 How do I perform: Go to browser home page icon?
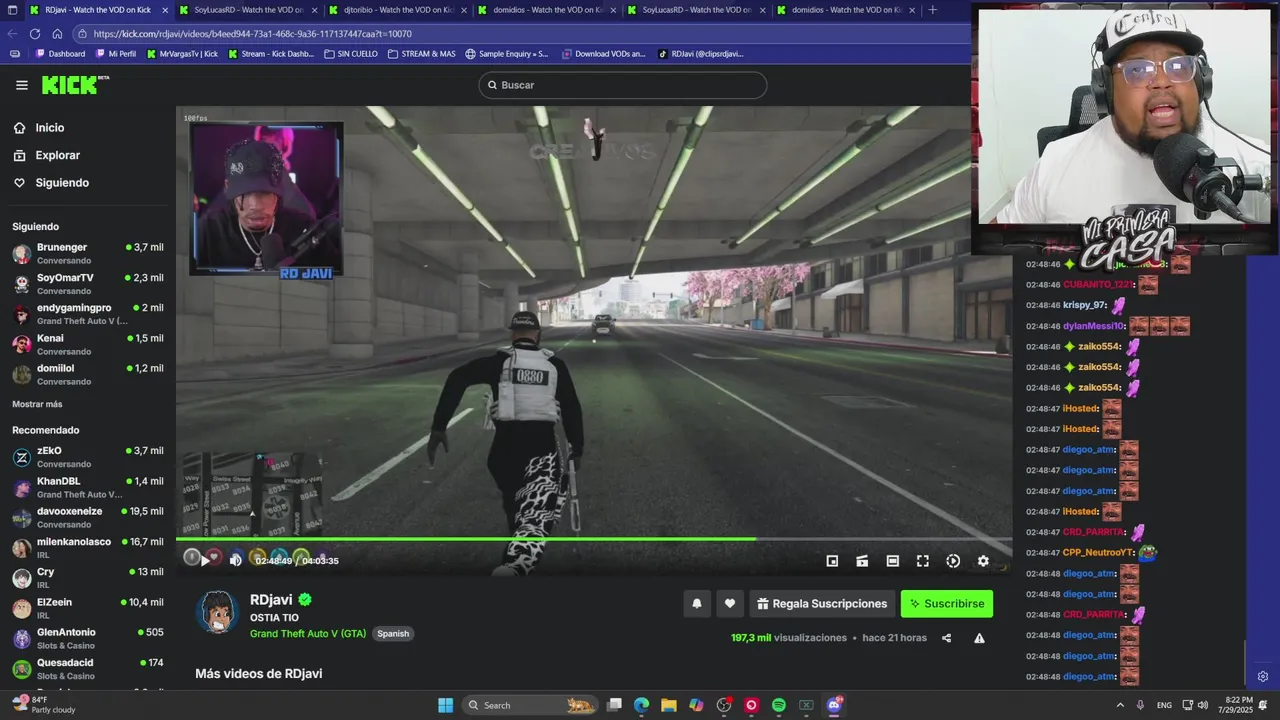[57, 33]
